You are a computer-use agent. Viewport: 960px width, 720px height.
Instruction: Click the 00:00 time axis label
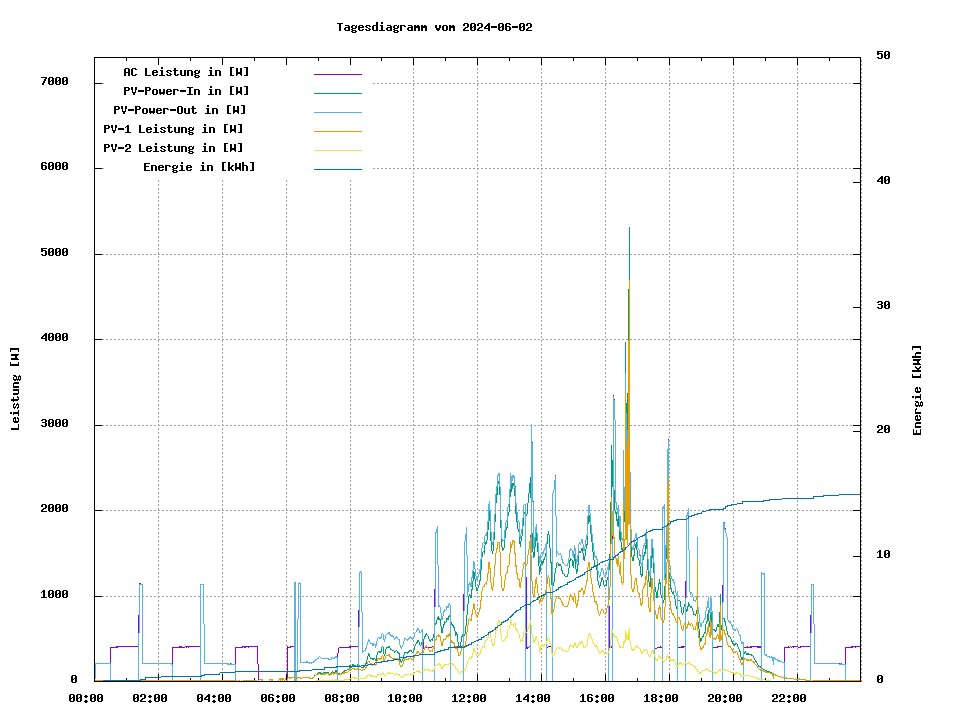[x=86, y=698]
